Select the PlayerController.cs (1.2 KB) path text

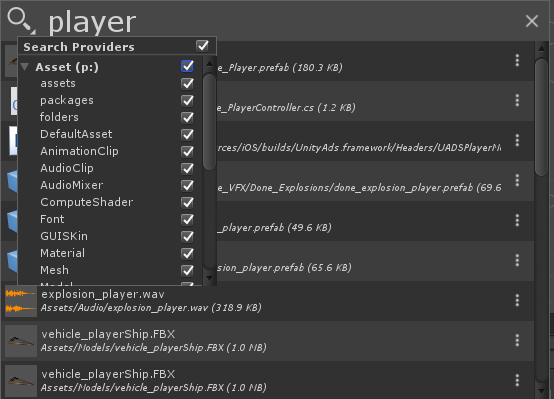(x=286, y=107)
